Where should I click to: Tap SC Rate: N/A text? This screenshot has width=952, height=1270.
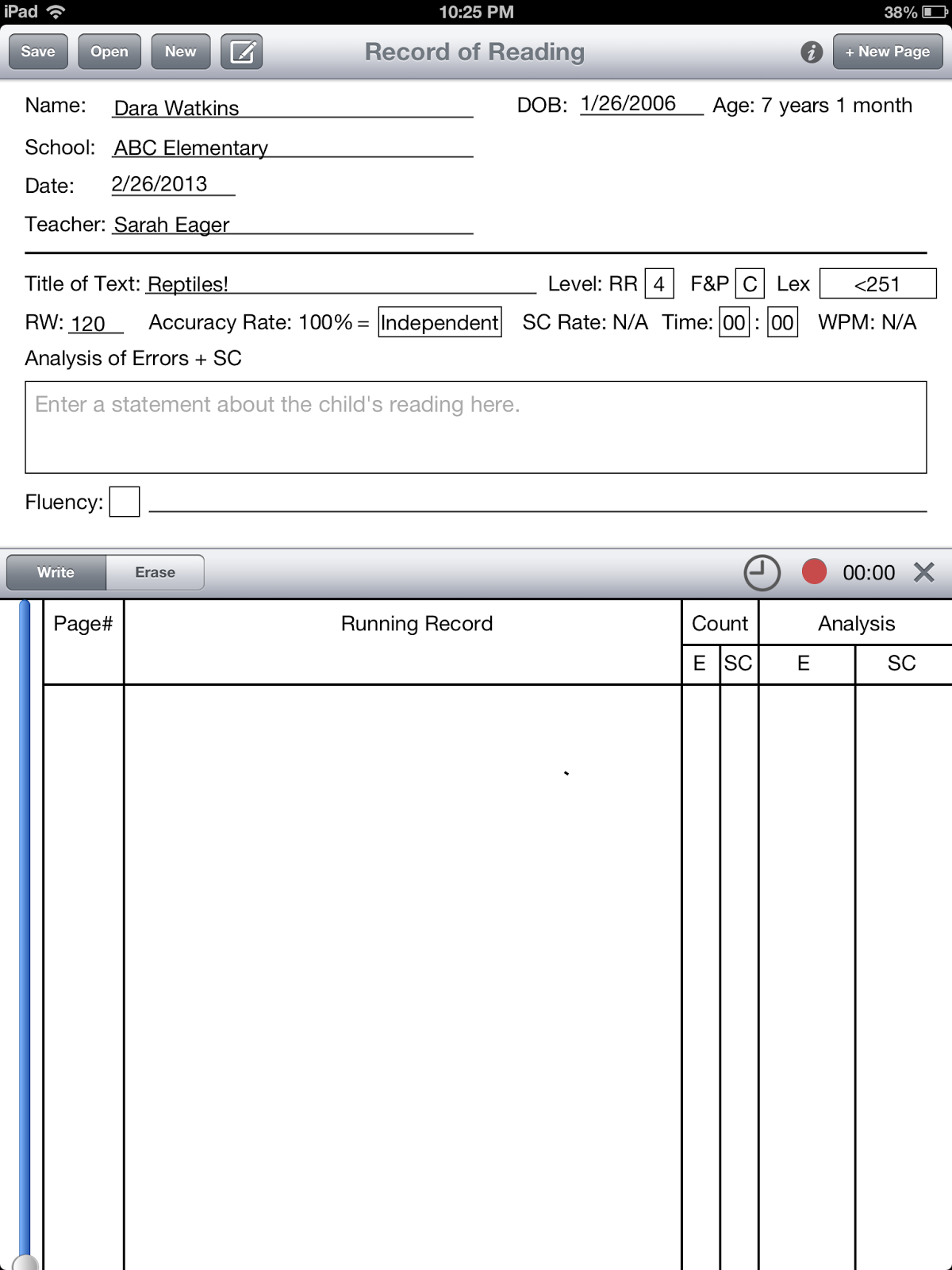pyautogui.click(x=585, y=322)
